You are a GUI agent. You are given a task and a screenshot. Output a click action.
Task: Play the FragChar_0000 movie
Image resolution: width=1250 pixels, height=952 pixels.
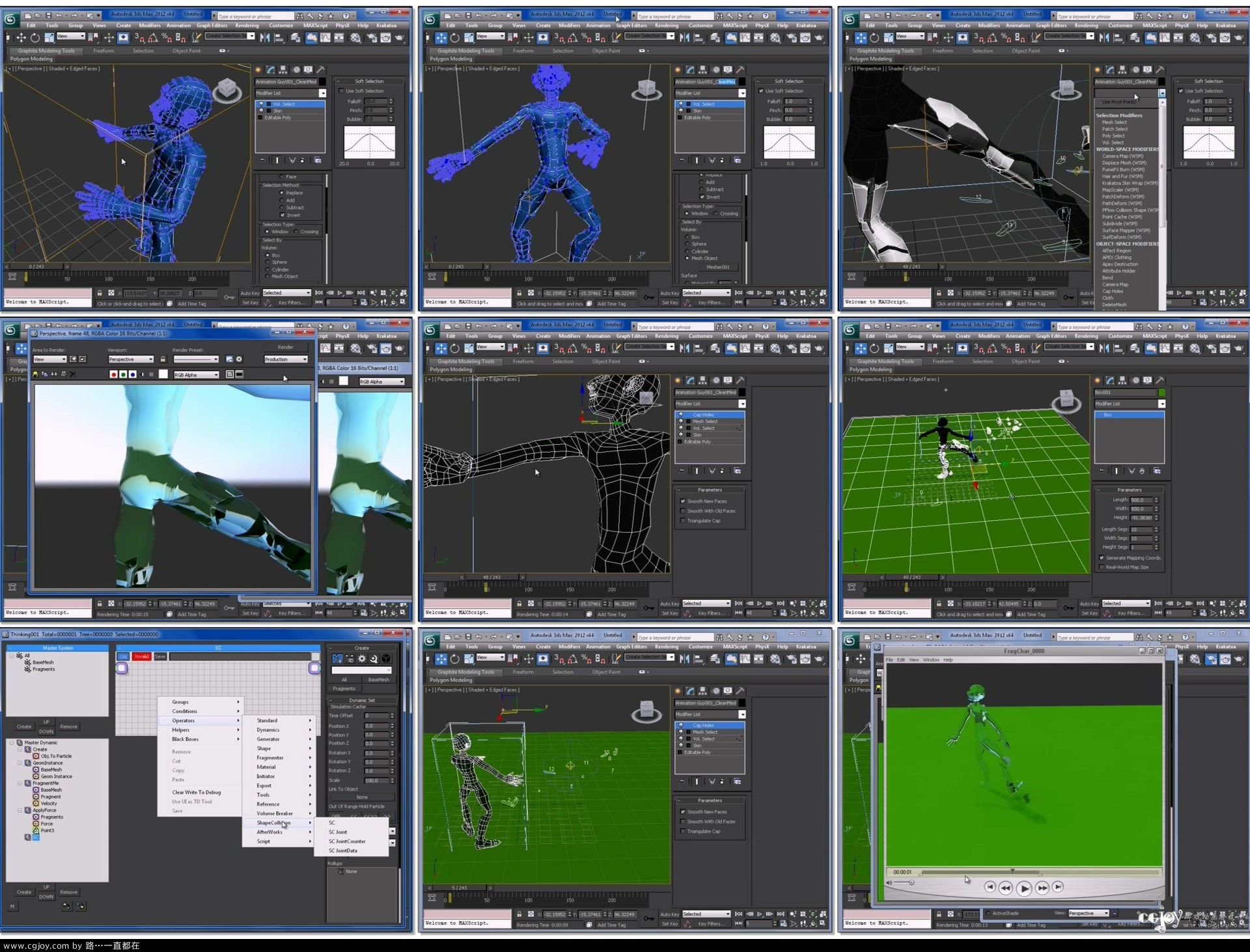pyautogui.click(x=1023, y=888)
